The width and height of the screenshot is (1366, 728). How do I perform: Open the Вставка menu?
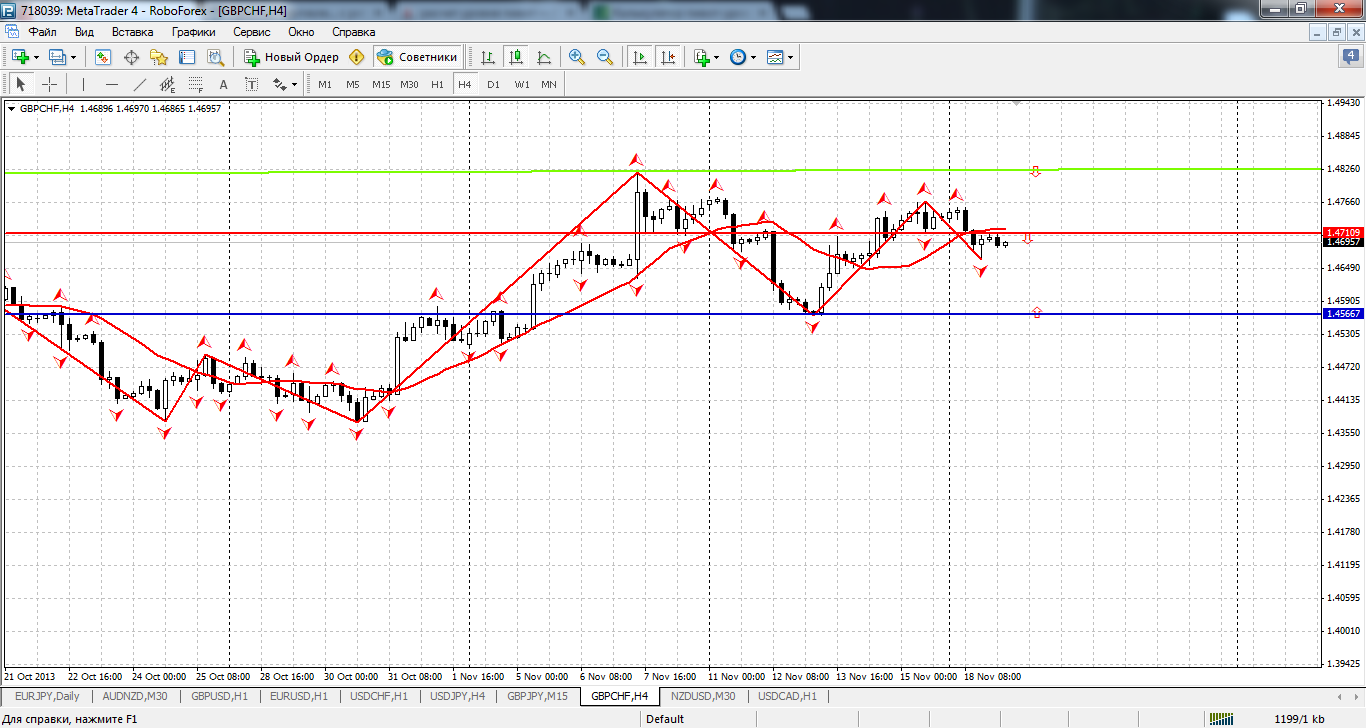tap(132, 32)
